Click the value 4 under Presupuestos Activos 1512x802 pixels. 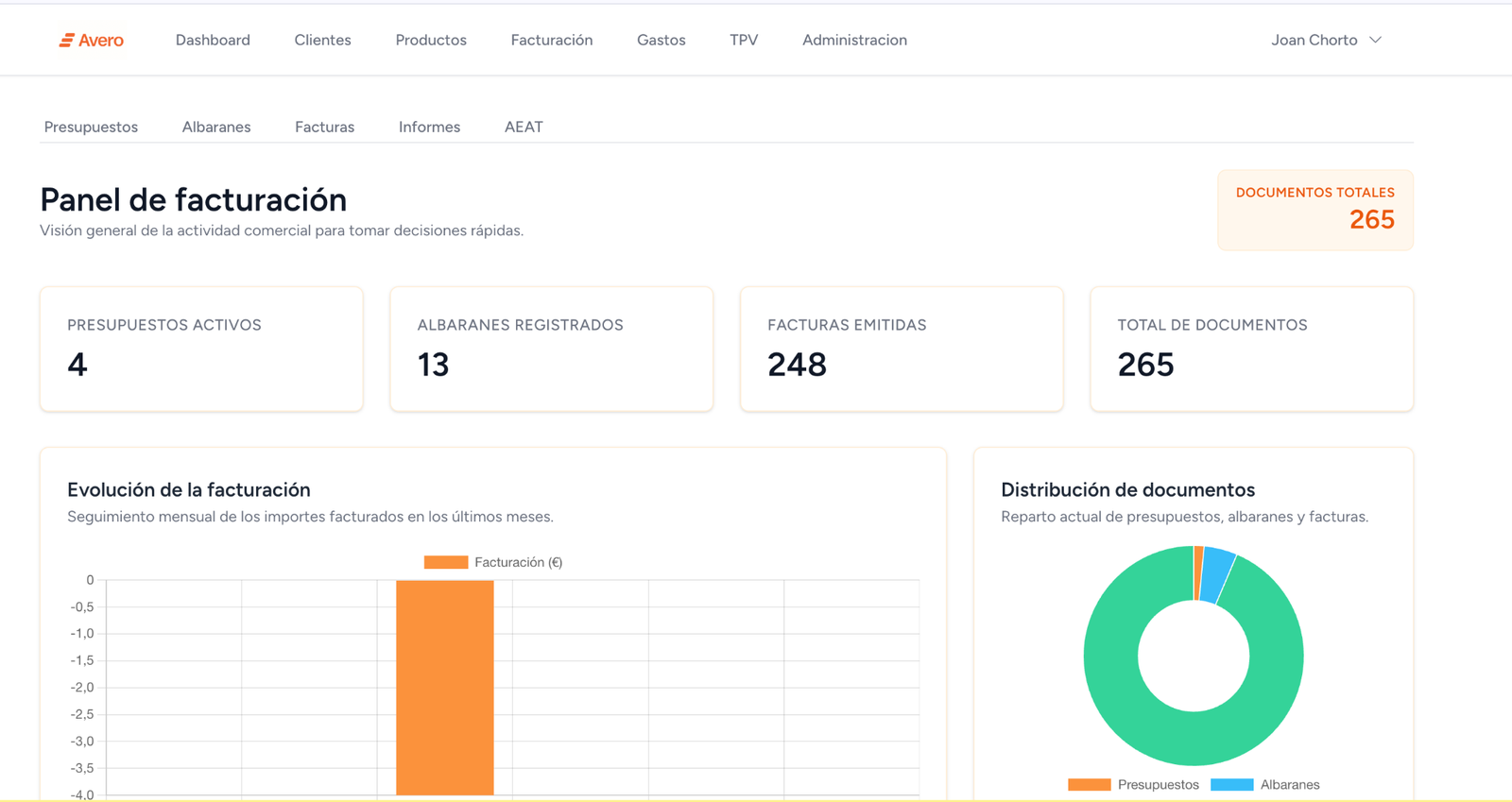(77, 365)
